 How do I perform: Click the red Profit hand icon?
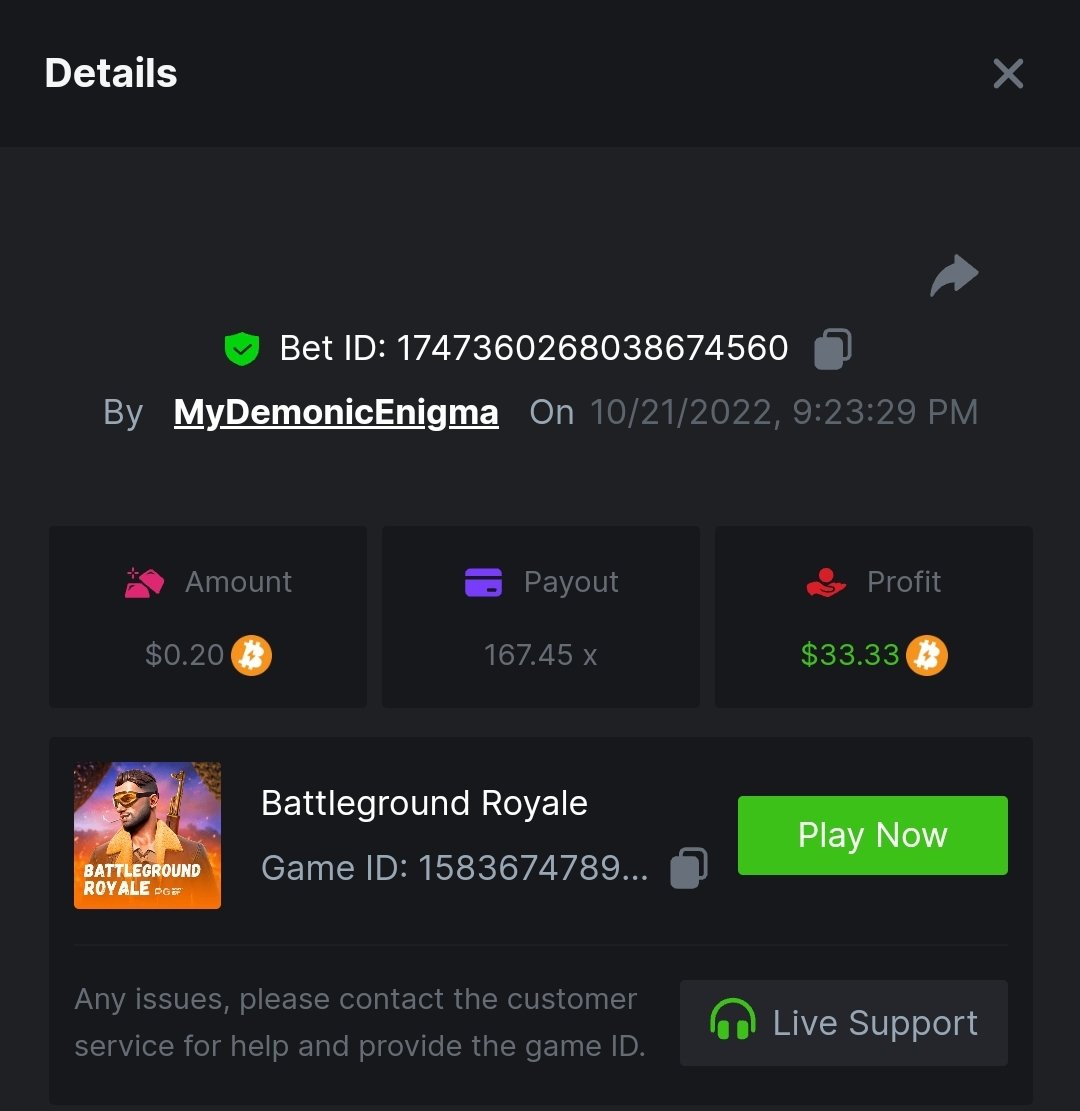coord(826,582)
